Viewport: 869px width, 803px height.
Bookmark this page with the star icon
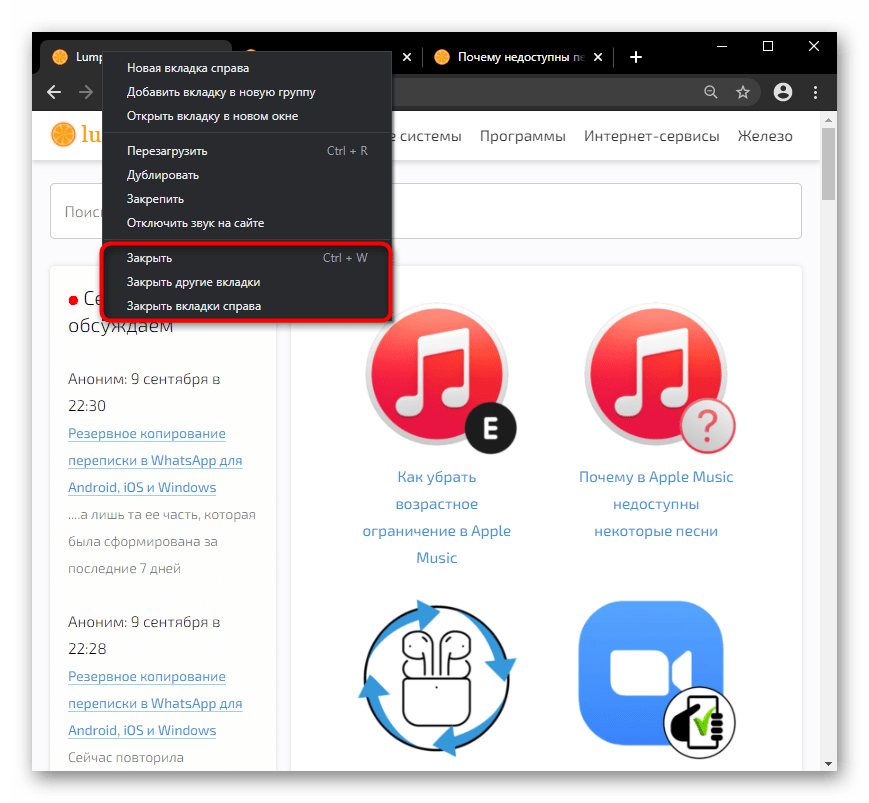743,92
